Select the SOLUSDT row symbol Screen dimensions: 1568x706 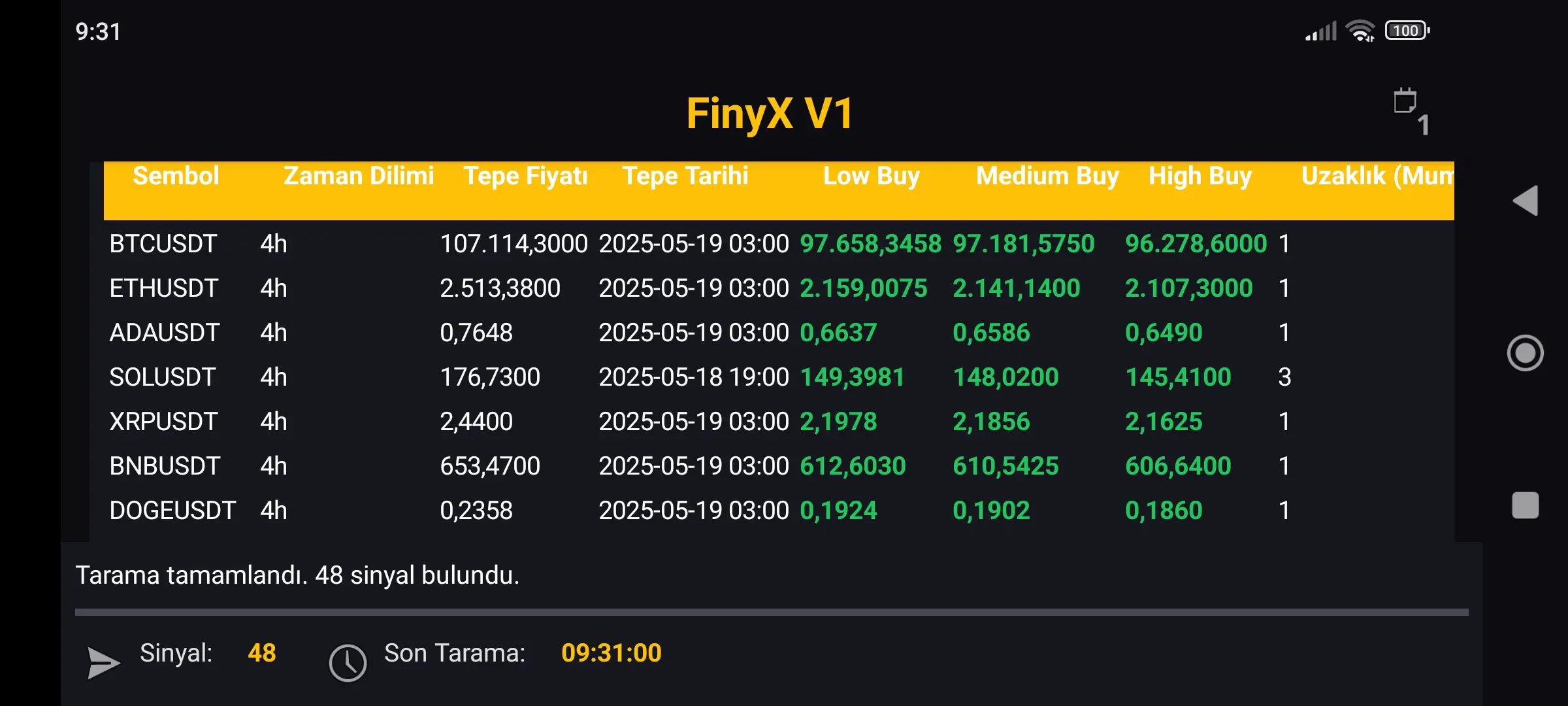tap(162, 377)
